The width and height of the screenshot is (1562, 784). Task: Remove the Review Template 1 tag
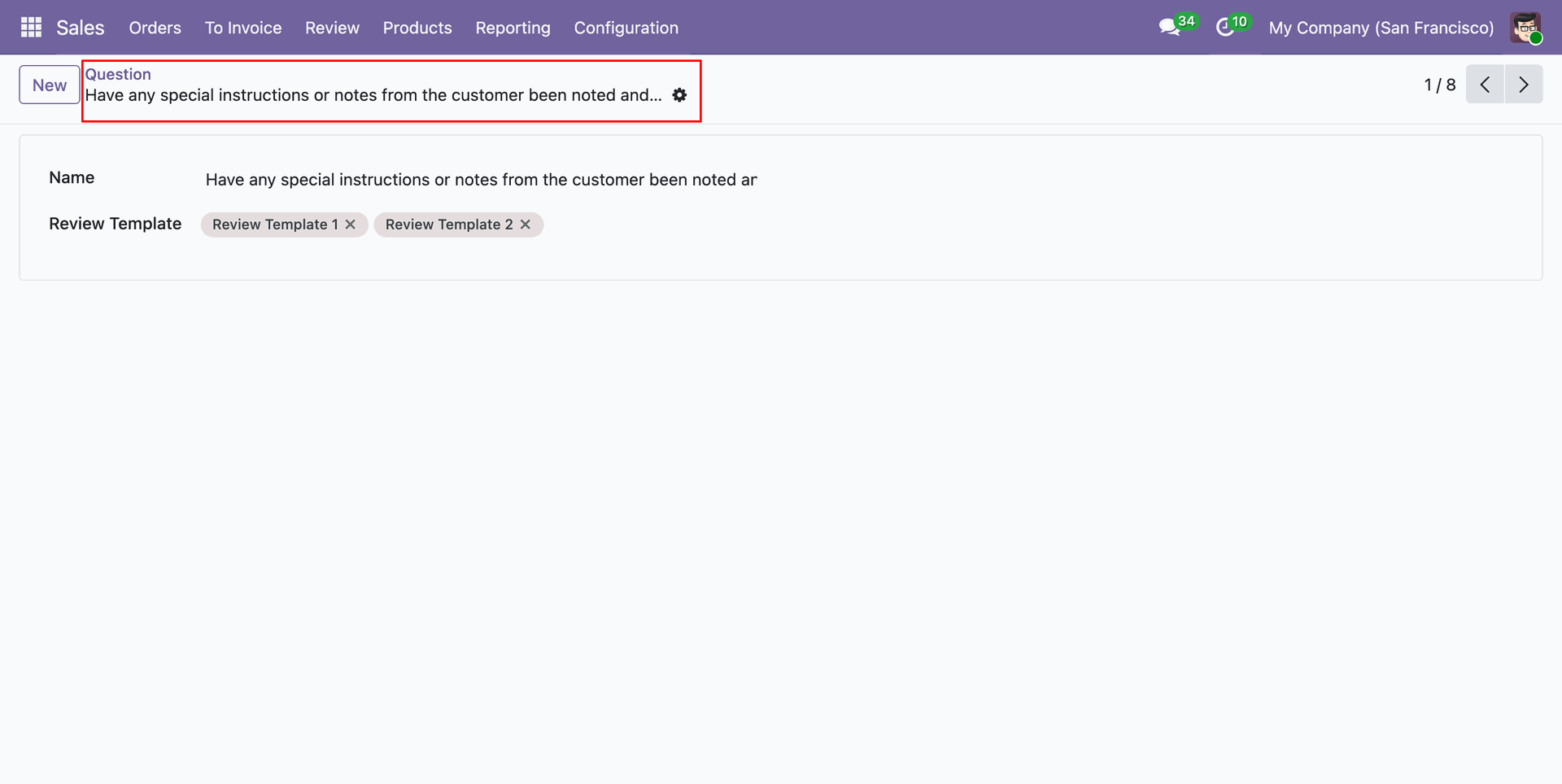[x=351, y=224]
